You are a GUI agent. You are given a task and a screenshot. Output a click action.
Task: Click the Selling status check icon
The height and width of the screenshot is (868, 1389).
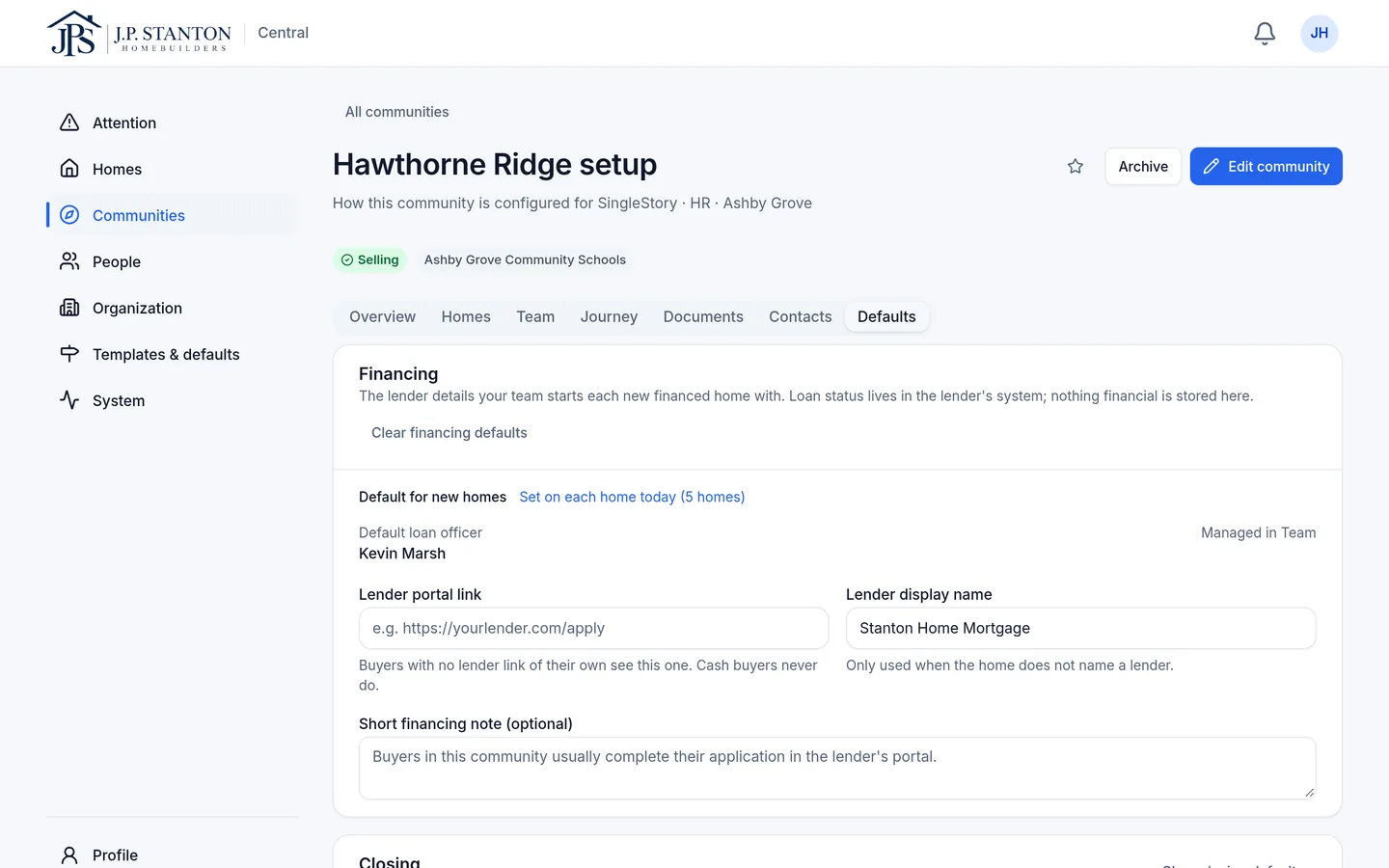tap(347, 260)
